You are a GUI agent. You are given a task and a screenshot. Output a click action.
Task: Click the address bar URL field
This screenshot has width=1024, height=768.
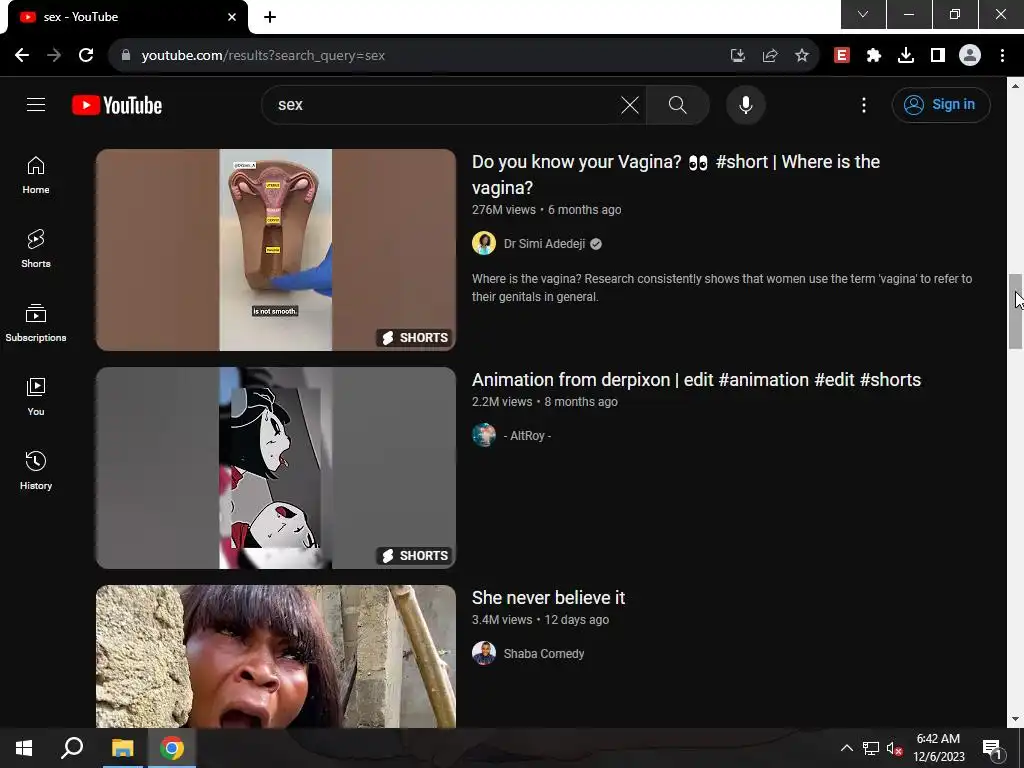tap(418, 56)
